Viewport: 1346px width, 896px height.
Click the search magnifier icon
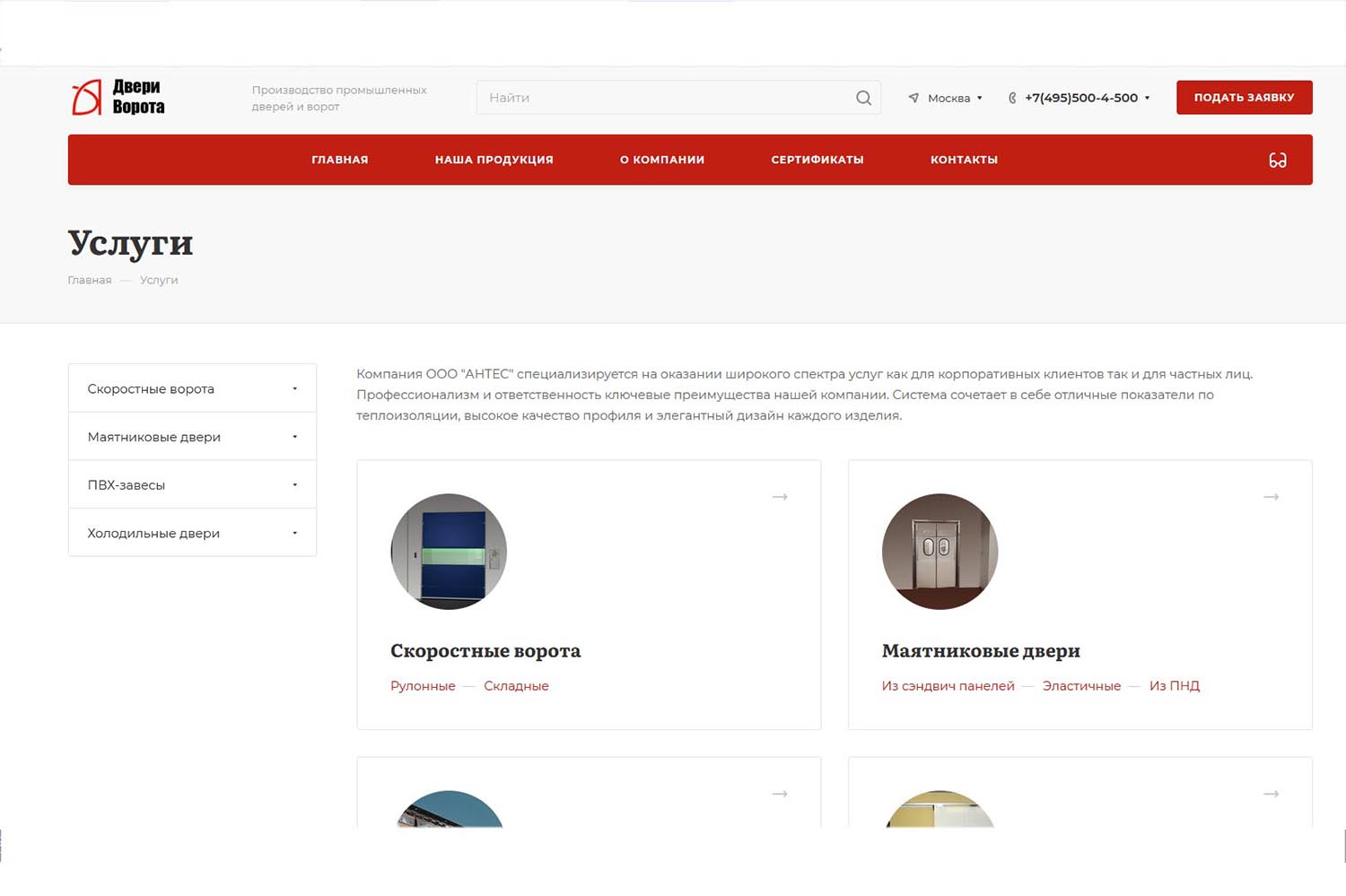coord(863,98)
